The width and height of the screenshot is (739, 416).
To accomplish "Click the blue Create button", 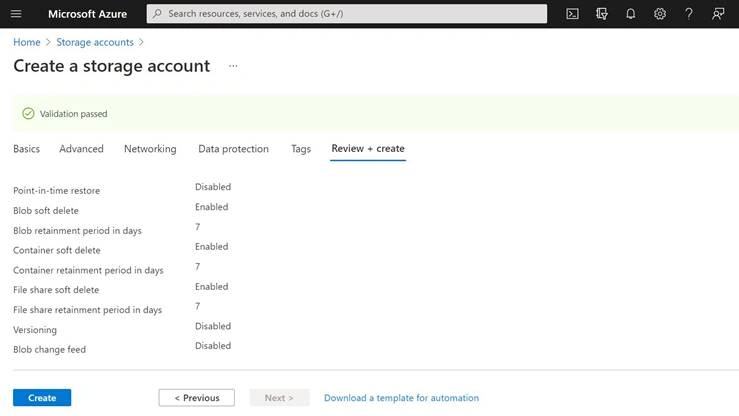I will point(42,398).
